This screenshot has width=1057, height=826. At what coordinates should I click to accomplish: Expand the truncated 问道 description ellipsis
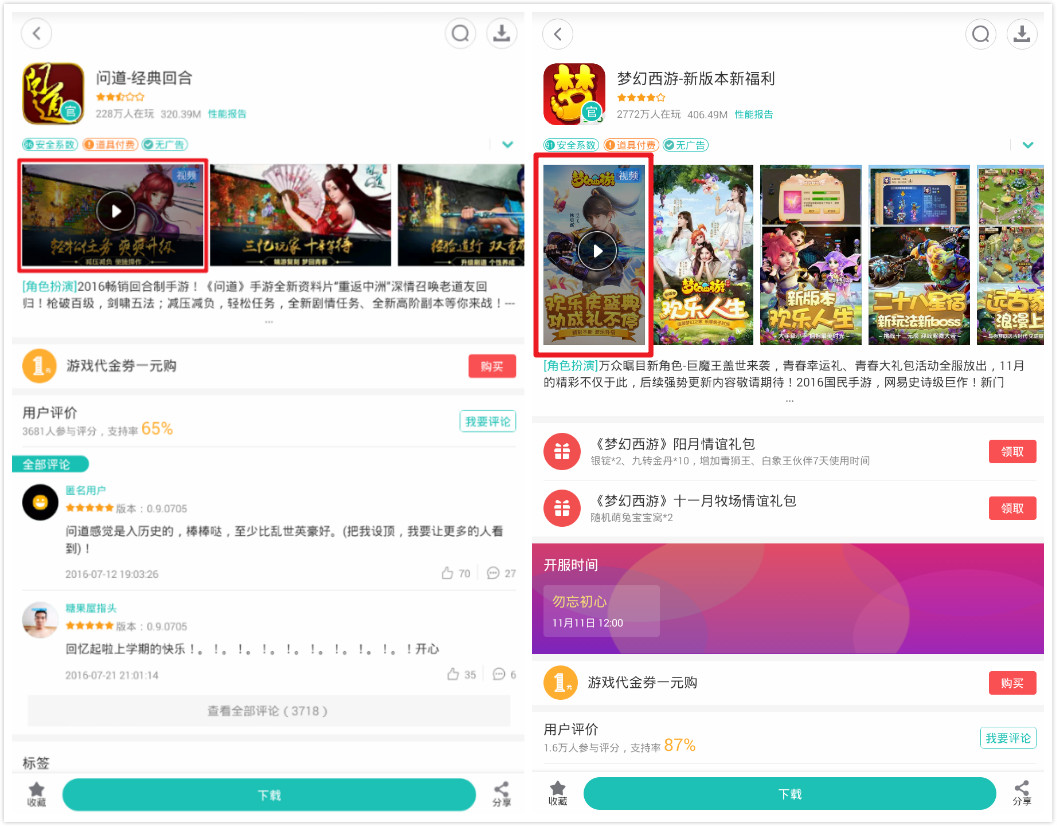pos(268,322)
